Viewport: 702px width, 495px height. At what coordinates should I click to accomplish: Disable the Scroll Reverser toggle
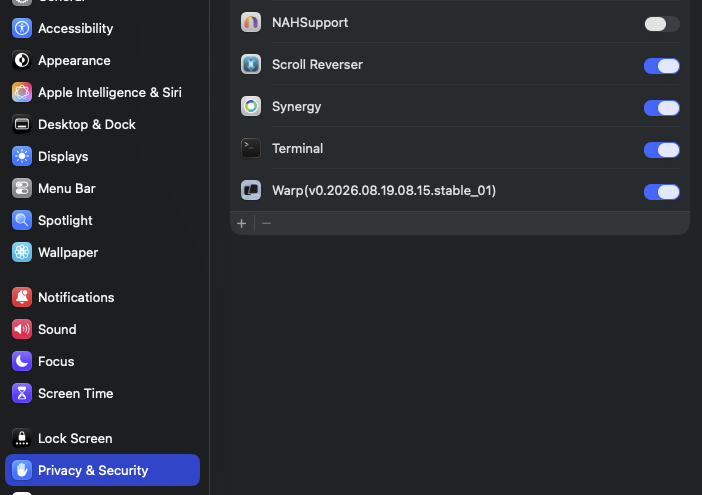pos(662,66)
